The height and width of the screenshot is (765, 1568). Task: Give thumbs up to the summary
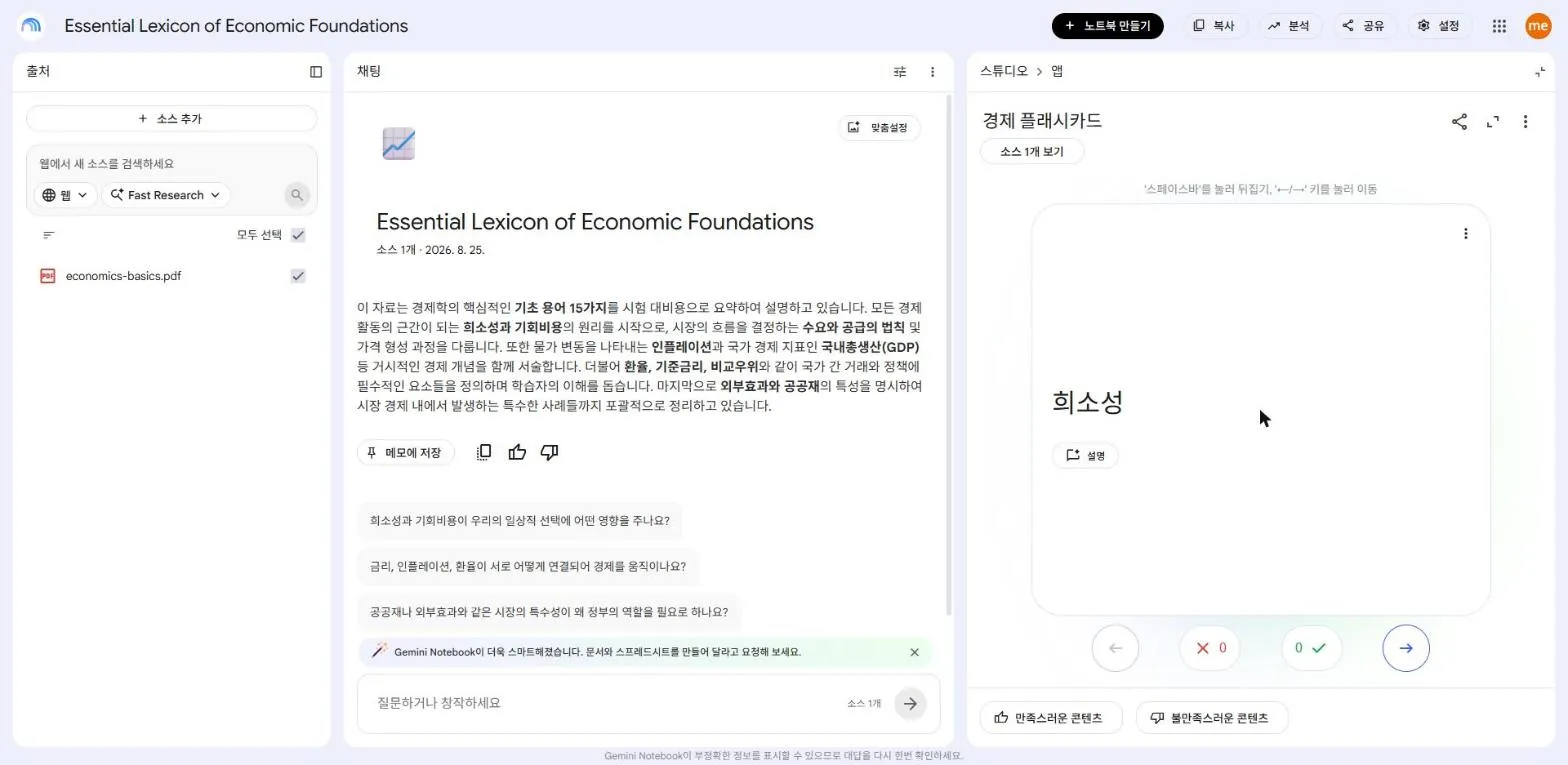[x=517, y=452]
